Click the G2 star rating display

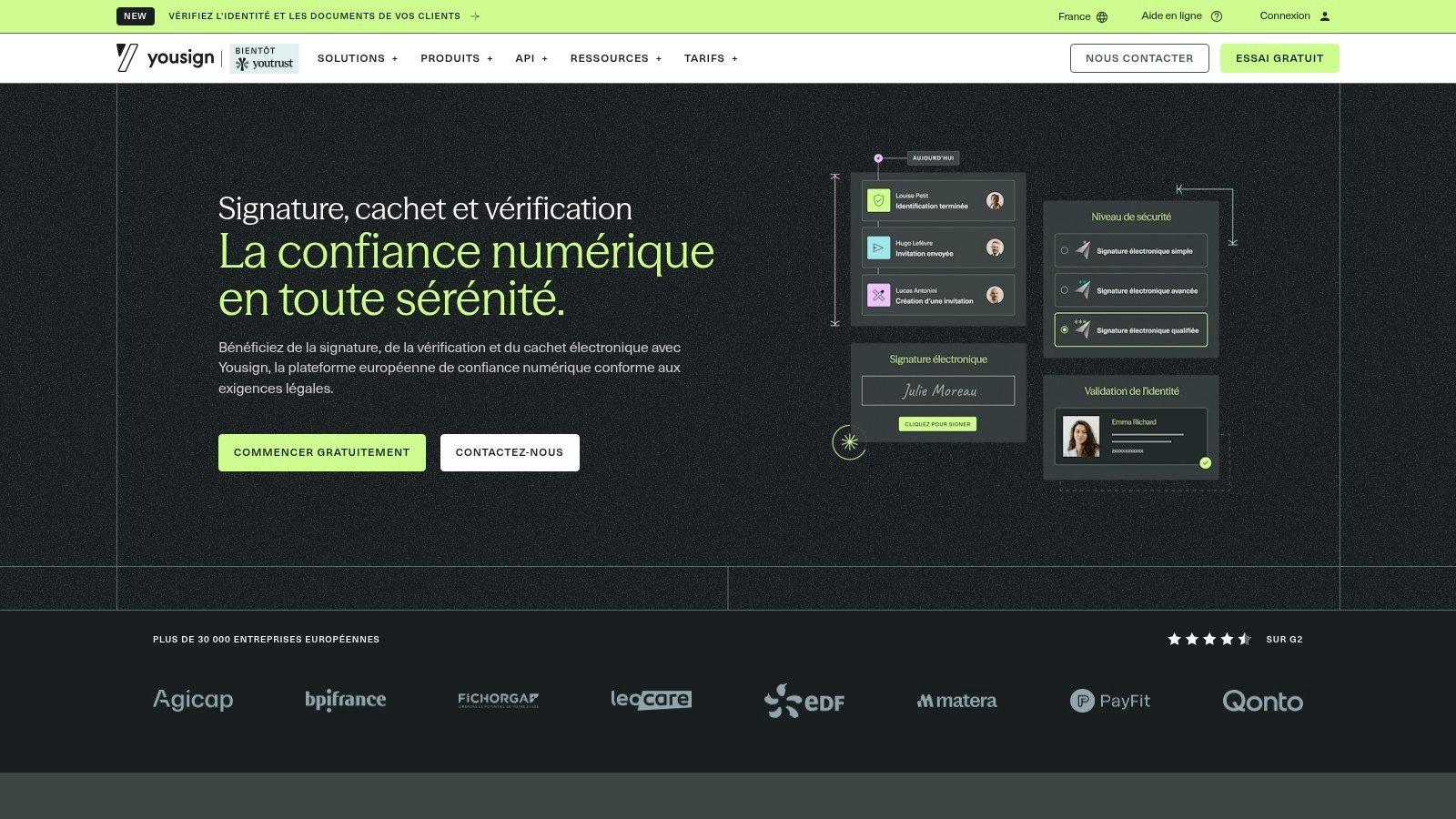point(1210,639)
